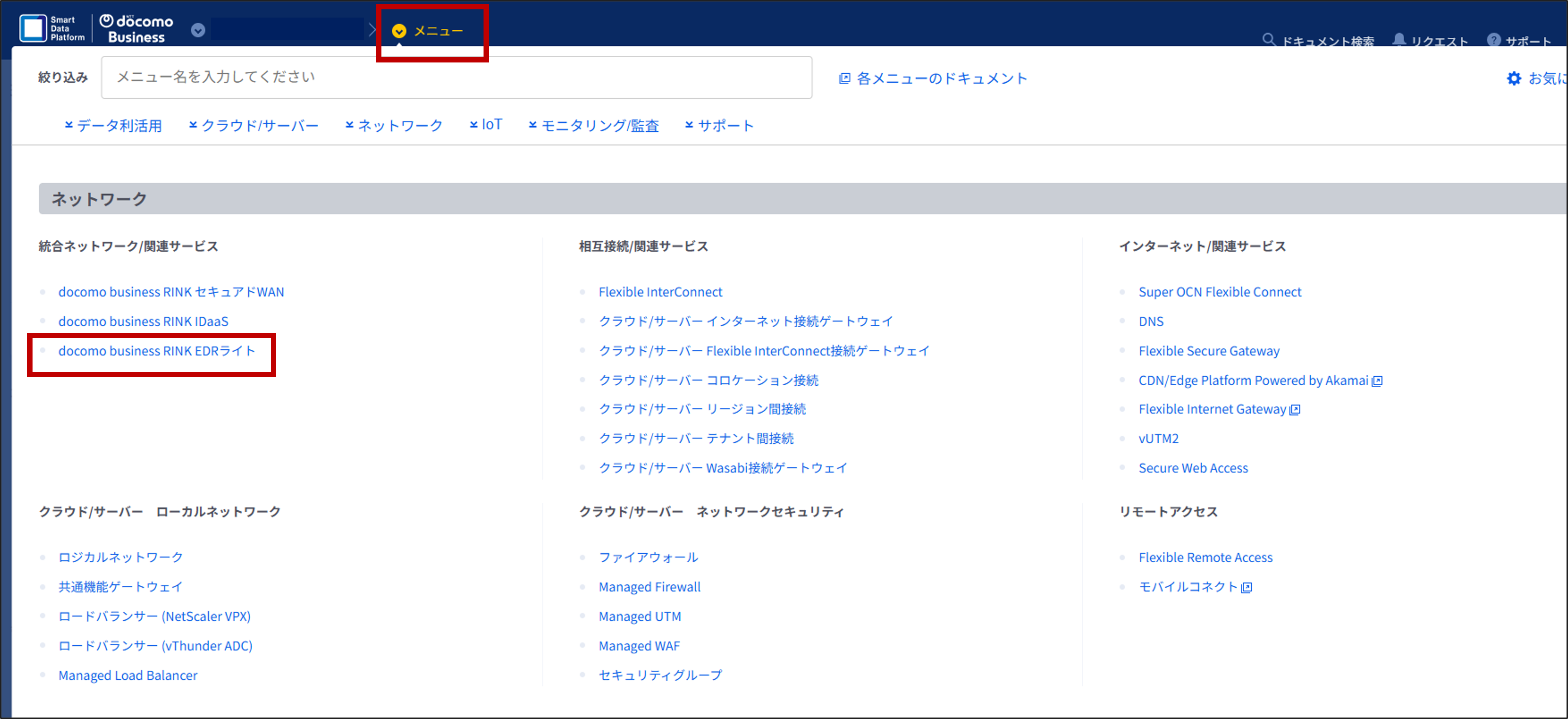Click CDN/Edge Platform external link icon
Image resolution: width=1568 pixels, height=719 pixels.
click(1377, 381)
